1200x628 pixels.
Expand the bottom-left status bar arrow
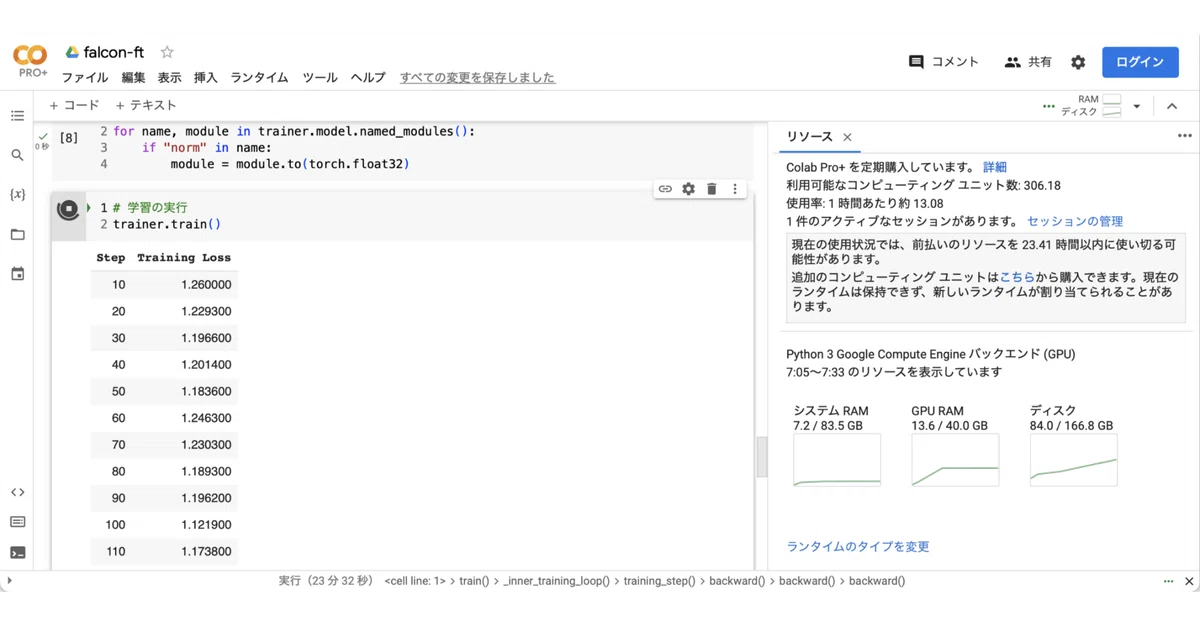[x=9, y=580]
